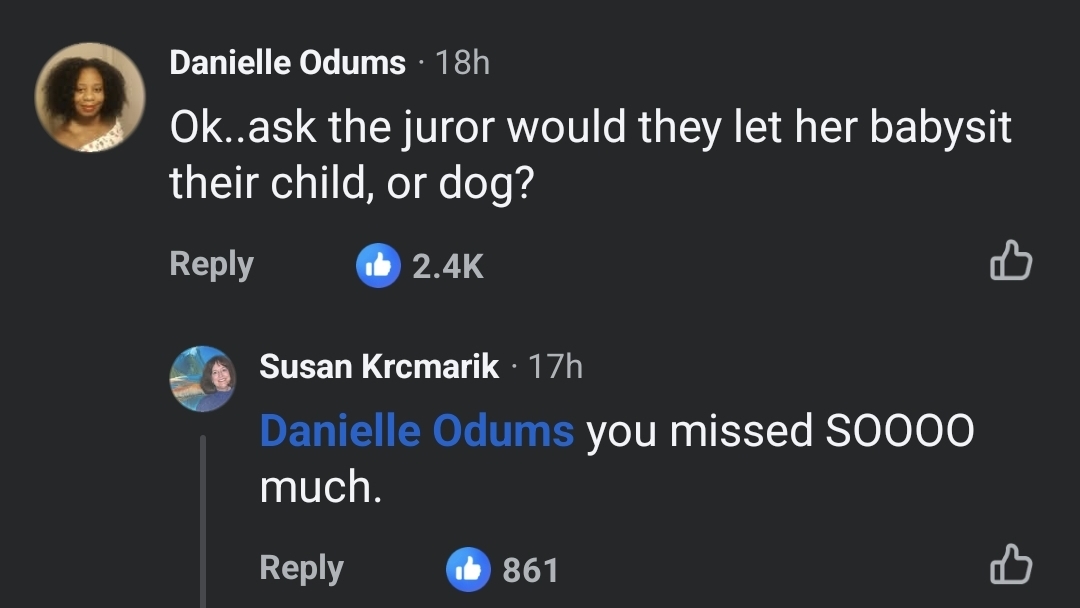Open Danielle Odums' profile picture
This screenshot has width=1080, height=608.
[90, 97]
